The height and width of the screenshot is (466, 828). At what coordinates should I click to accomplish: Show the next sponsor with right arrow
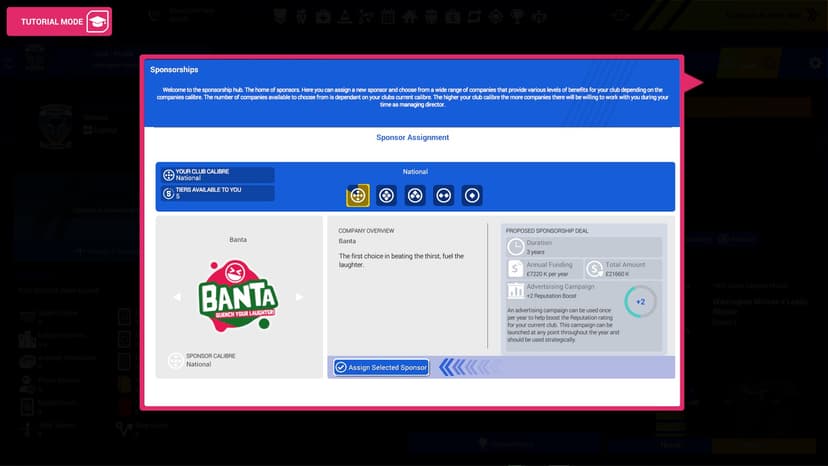pos(299,297)
